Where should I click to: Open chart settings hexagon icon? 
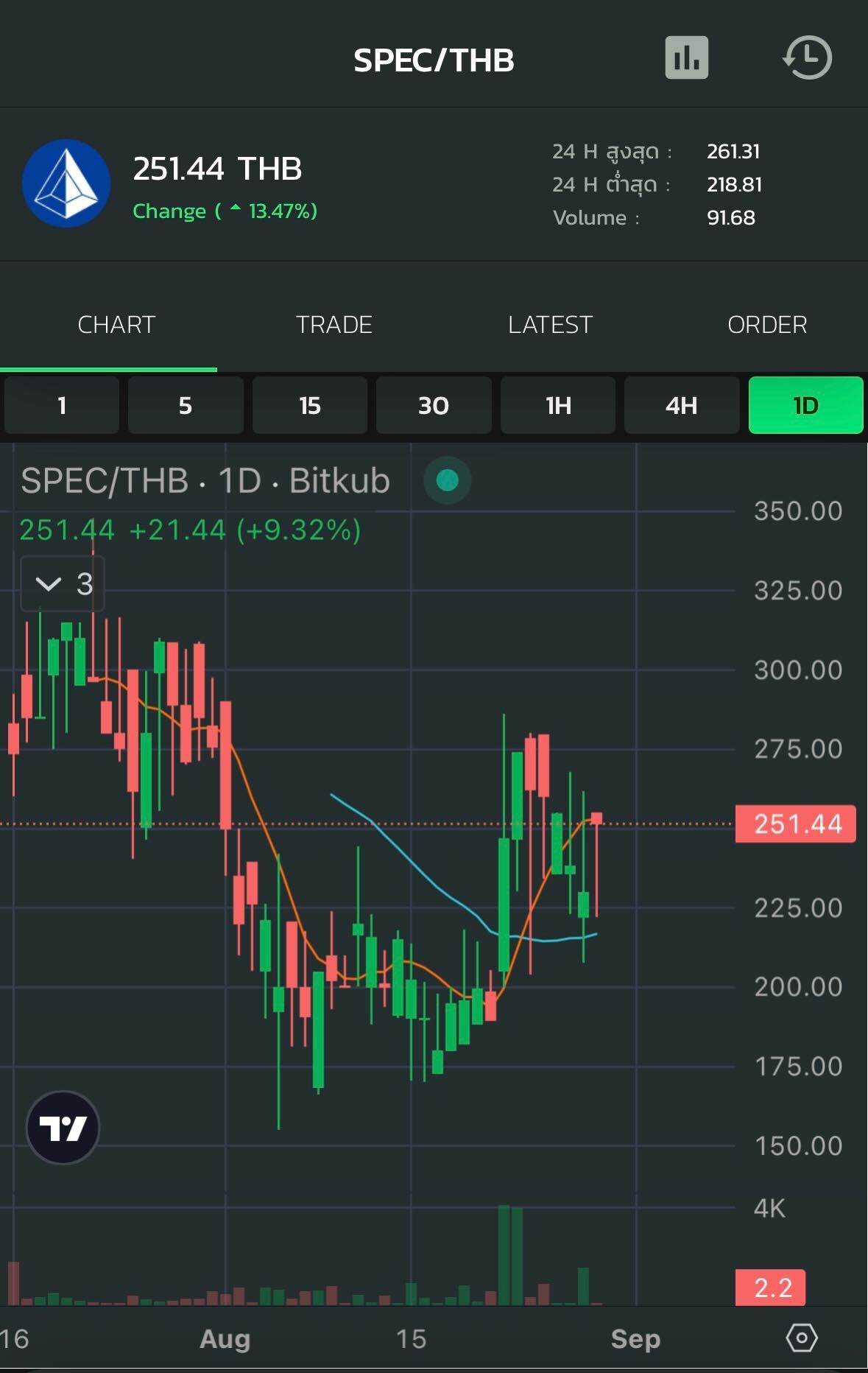[x=802, y=1338]
